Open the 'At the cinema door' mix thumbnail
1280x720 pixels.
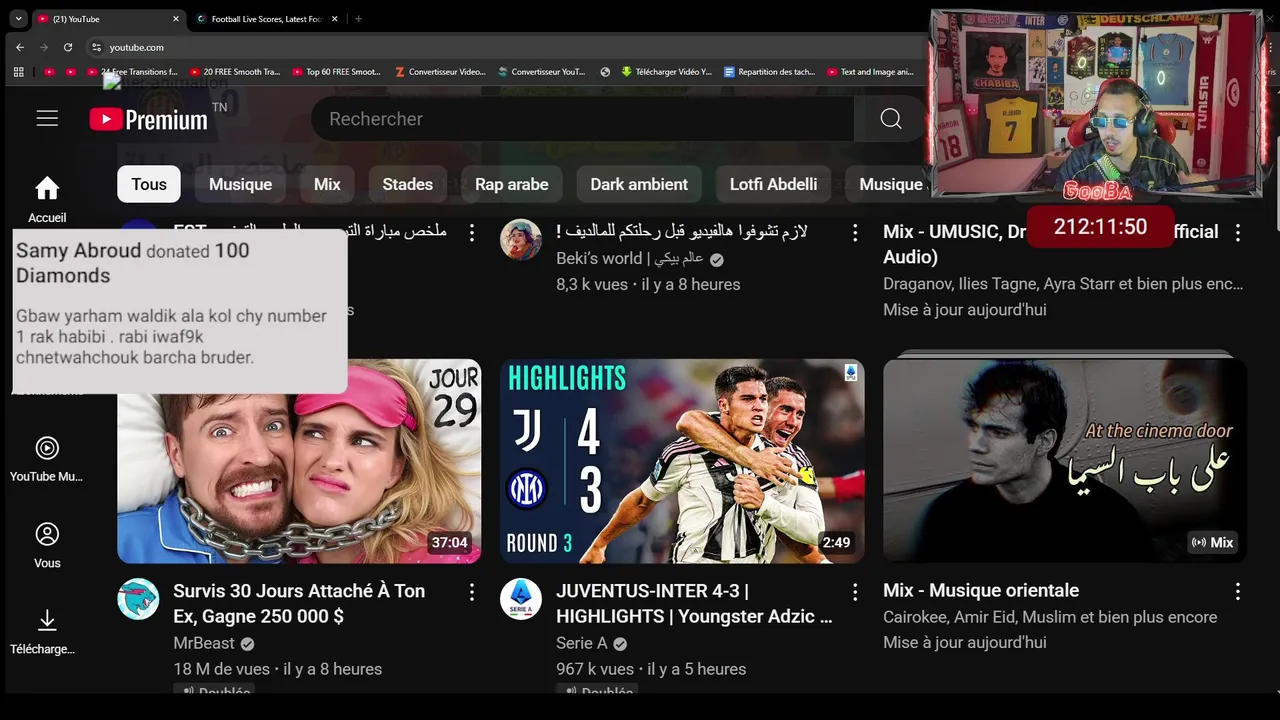[x=1065, y=461]
